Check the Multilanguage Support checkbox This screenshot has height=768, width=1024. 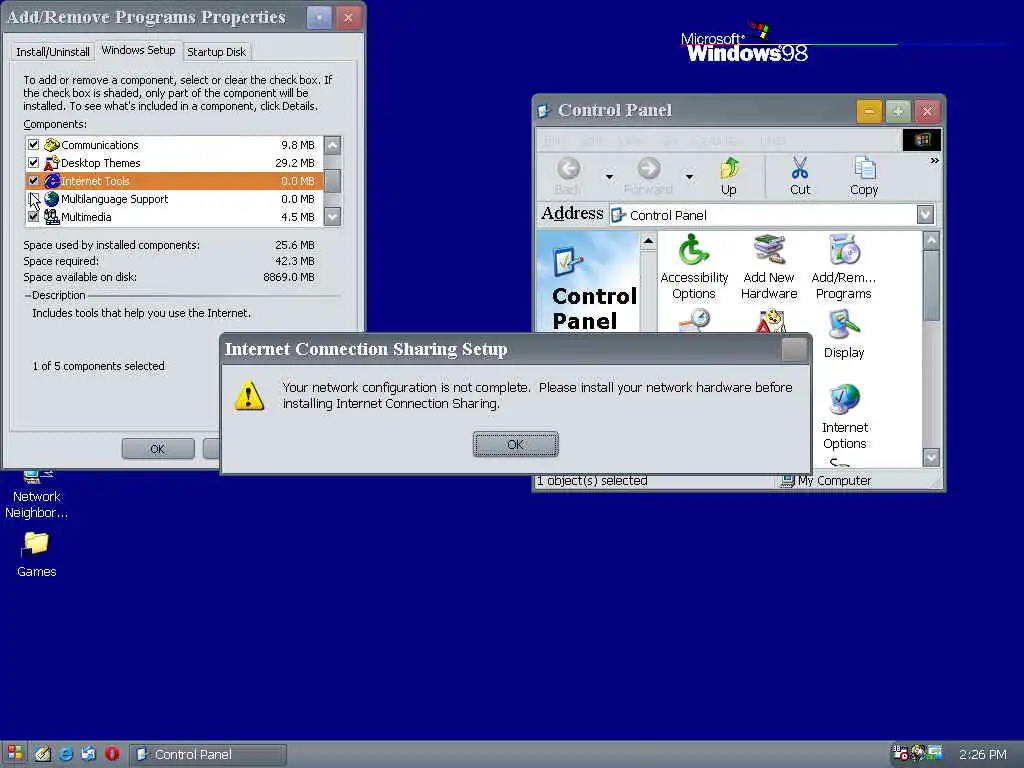[x=33, y=199]
